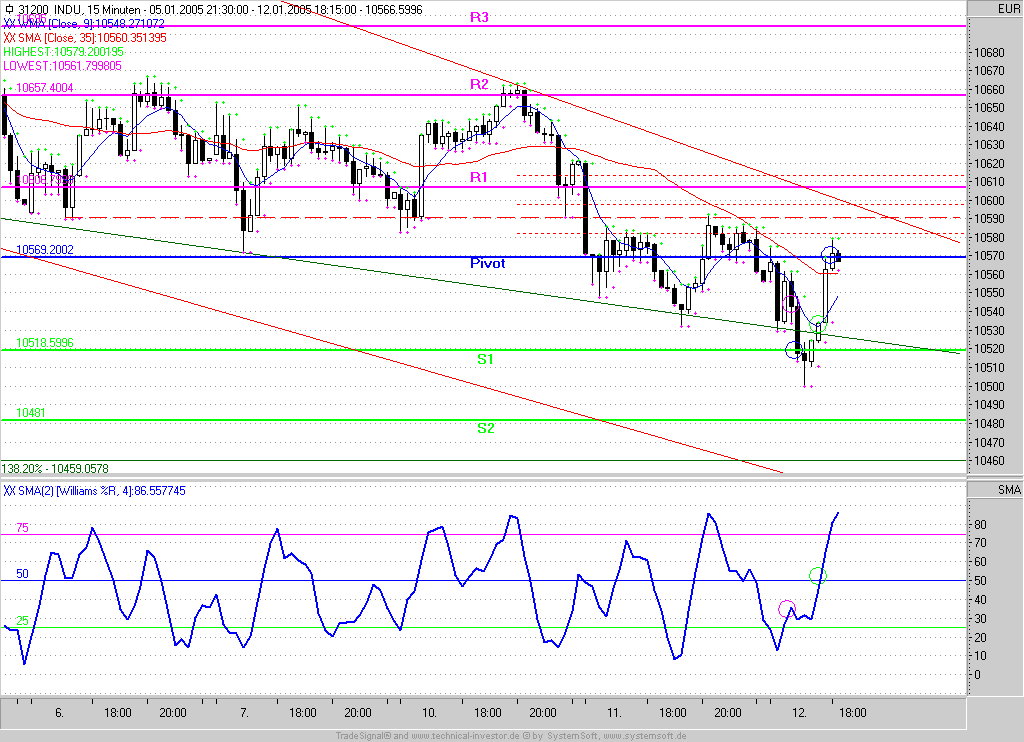Click the 10500 price axis value

click(989, 386)
